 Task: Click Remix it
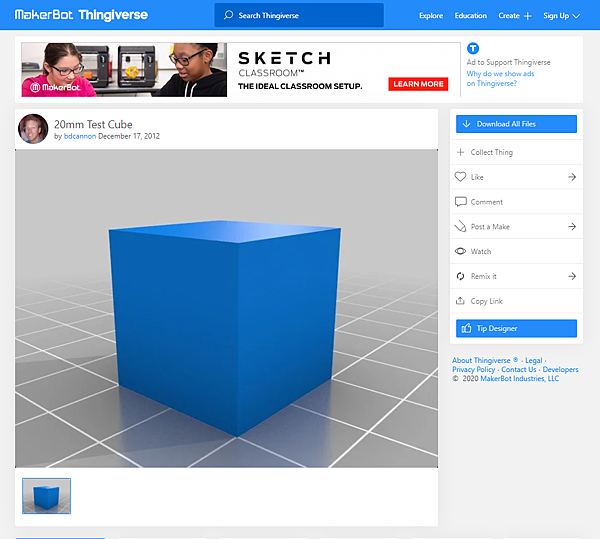tap(516, 276)
